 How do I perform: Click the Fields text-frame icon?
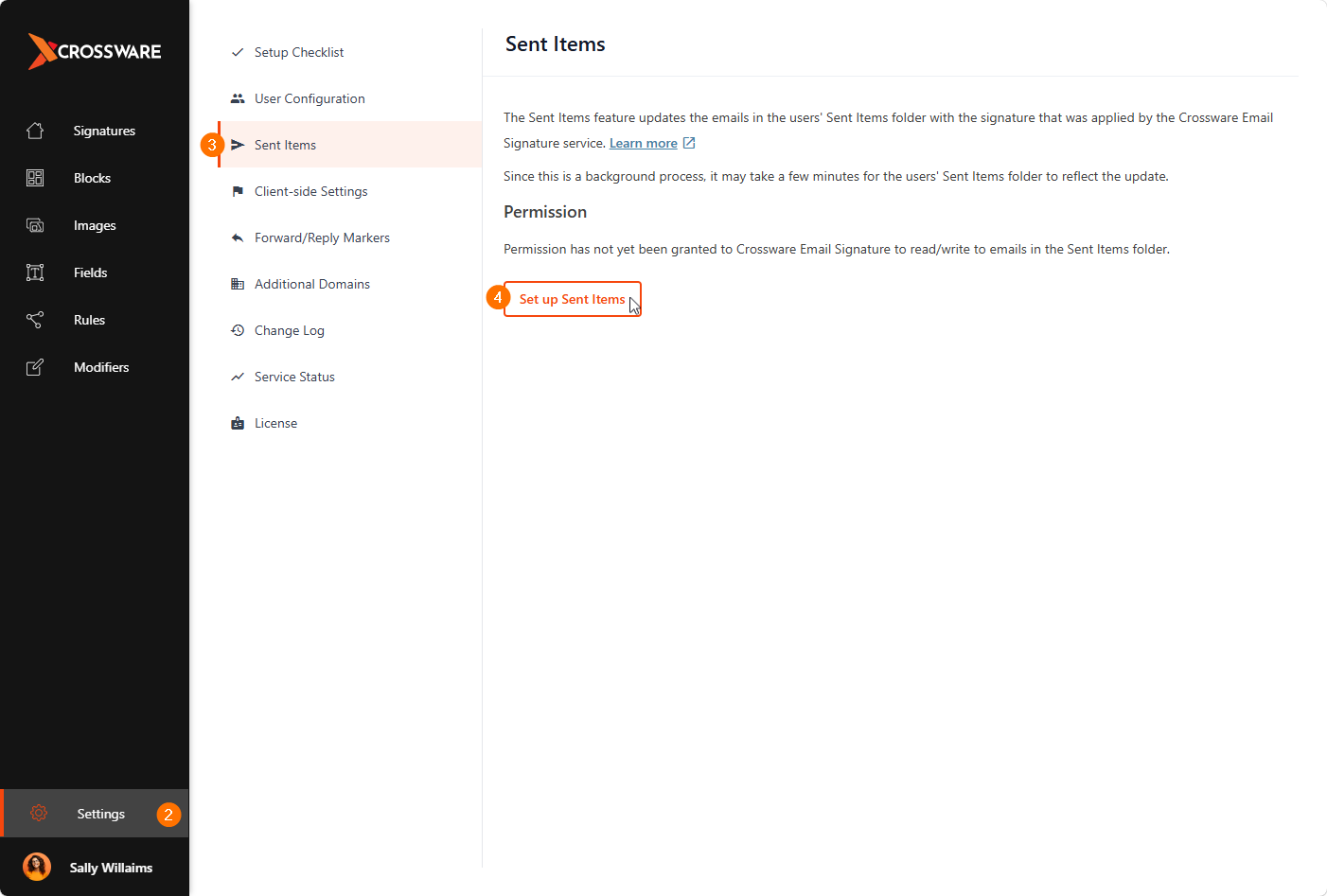click(35, 272)
